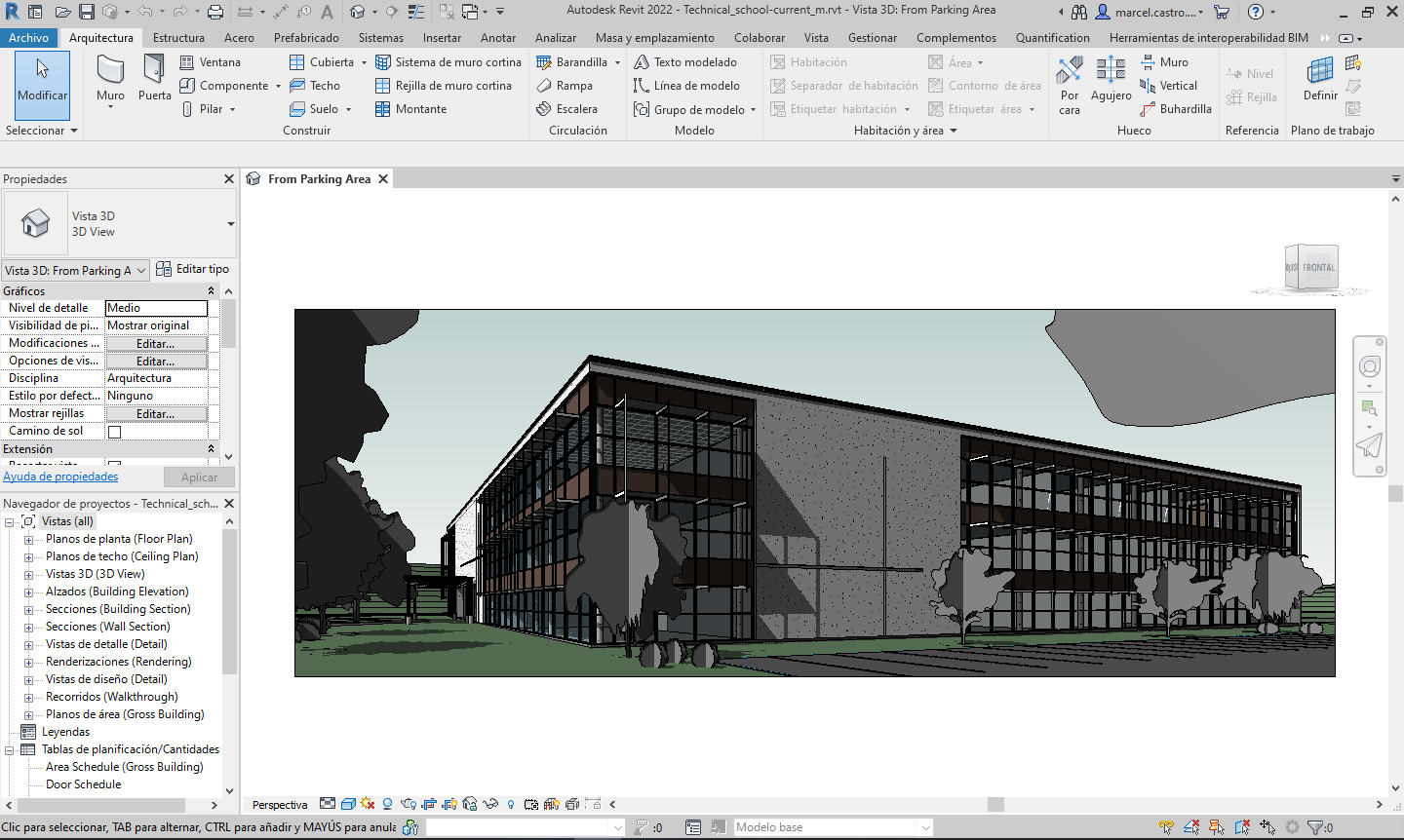Activate the Texto modelado tool
1404x840 pixels.
click(685, 61)
